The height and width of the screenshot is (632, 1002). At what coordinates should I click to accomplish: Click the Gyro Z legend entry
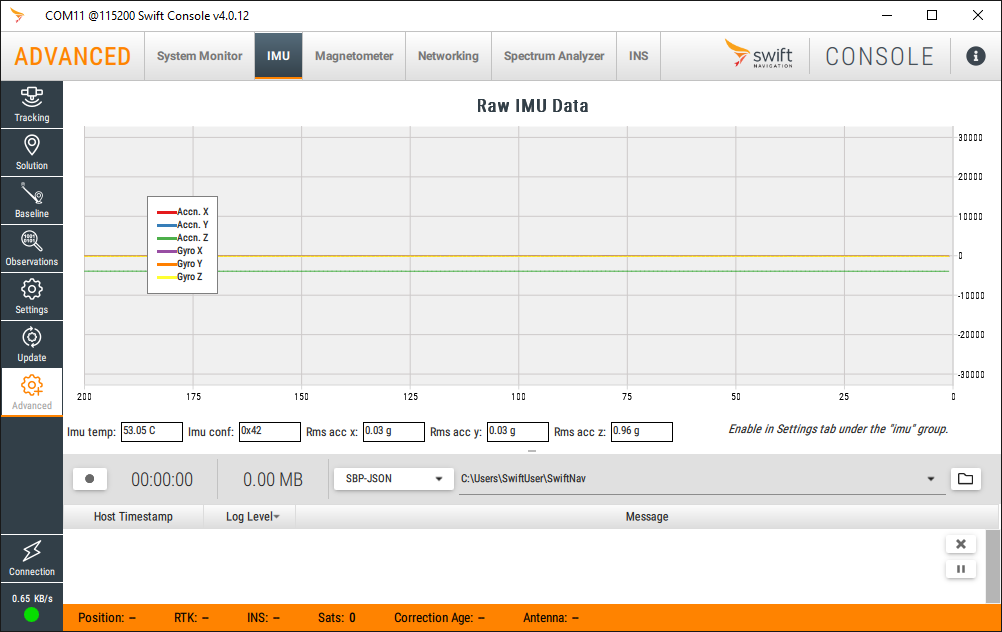point(180,277)
